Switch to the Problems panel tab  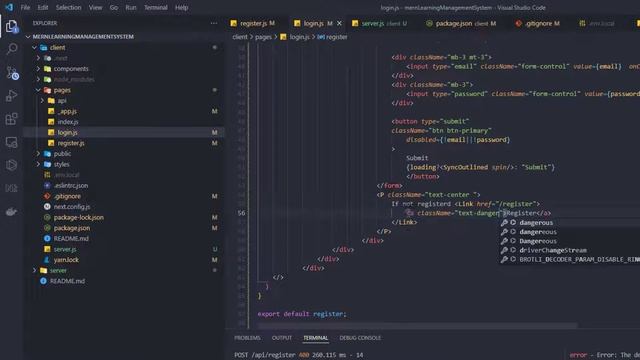click(x=247, y=338)
